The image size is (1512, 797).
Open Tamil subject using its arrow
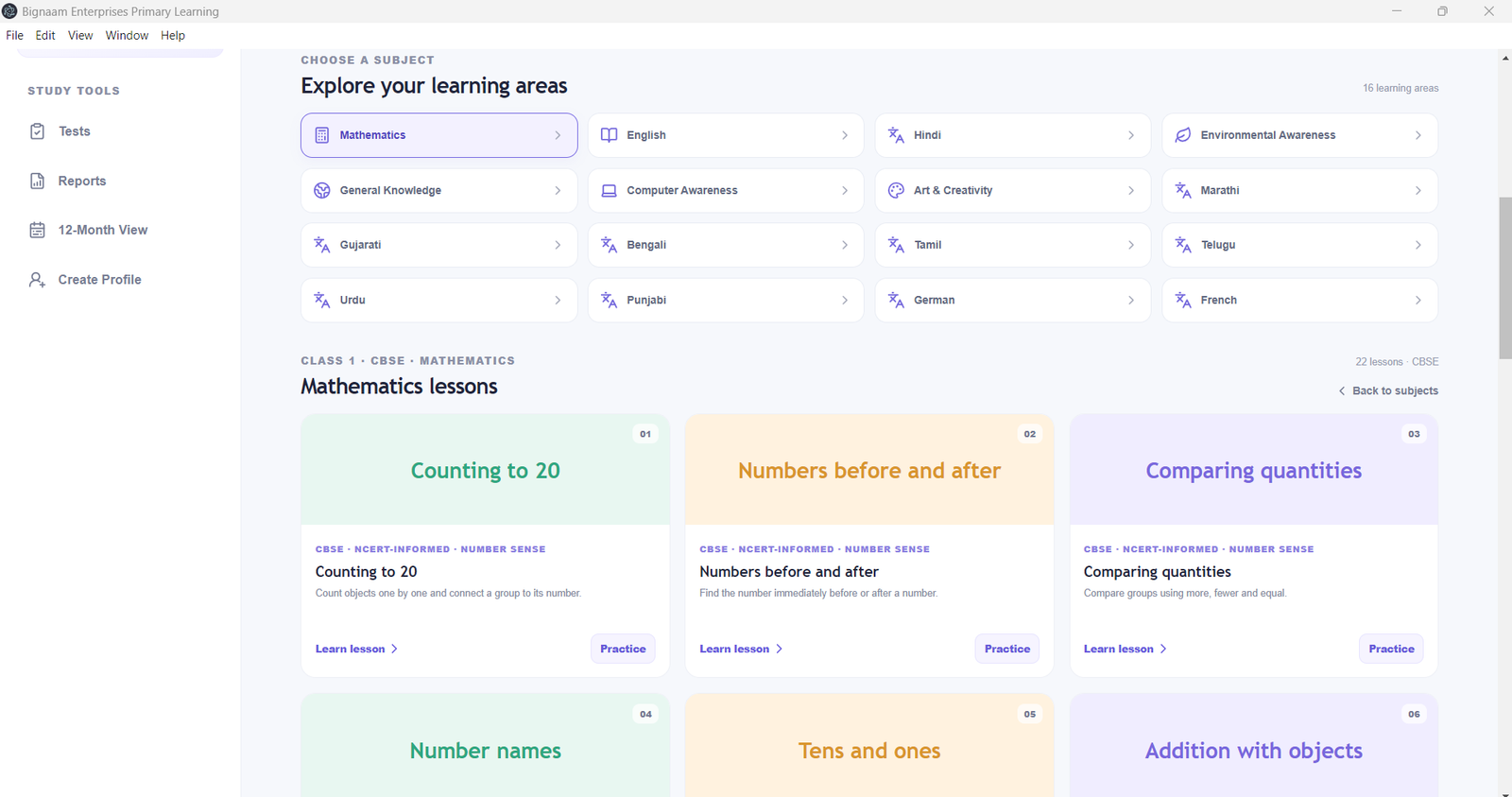tap(1131, 245)
